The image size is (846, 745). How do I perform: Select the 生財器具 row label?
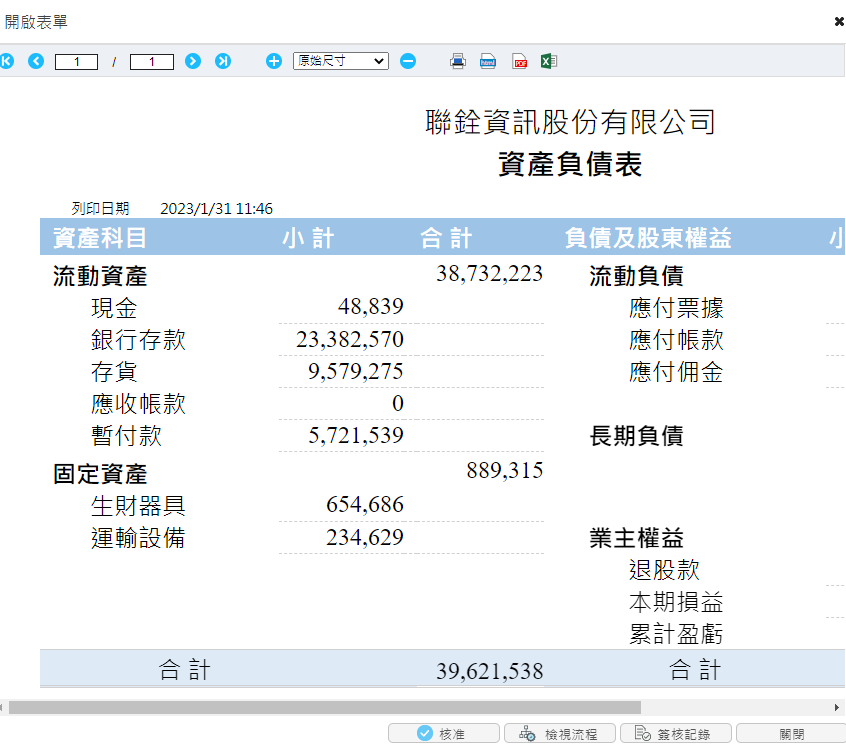coord(138,506)
